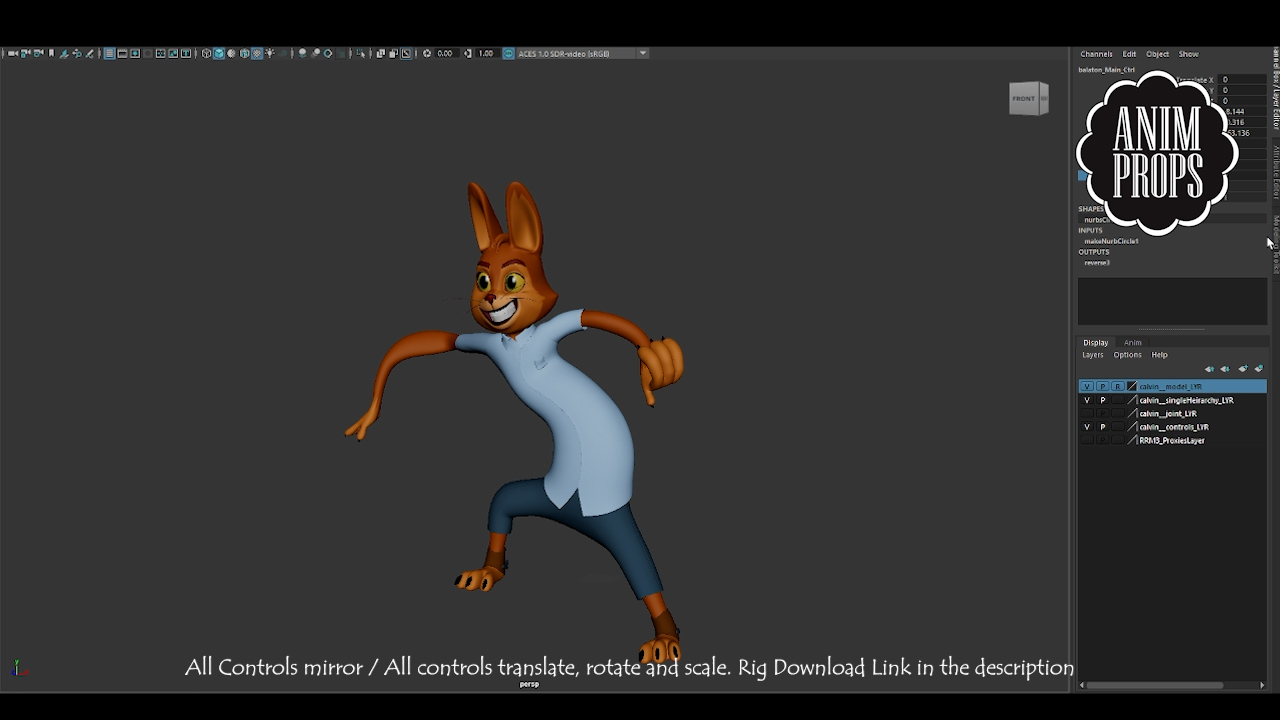Toggle R display type on calvin__model_LYR

tap(1117, 386)
